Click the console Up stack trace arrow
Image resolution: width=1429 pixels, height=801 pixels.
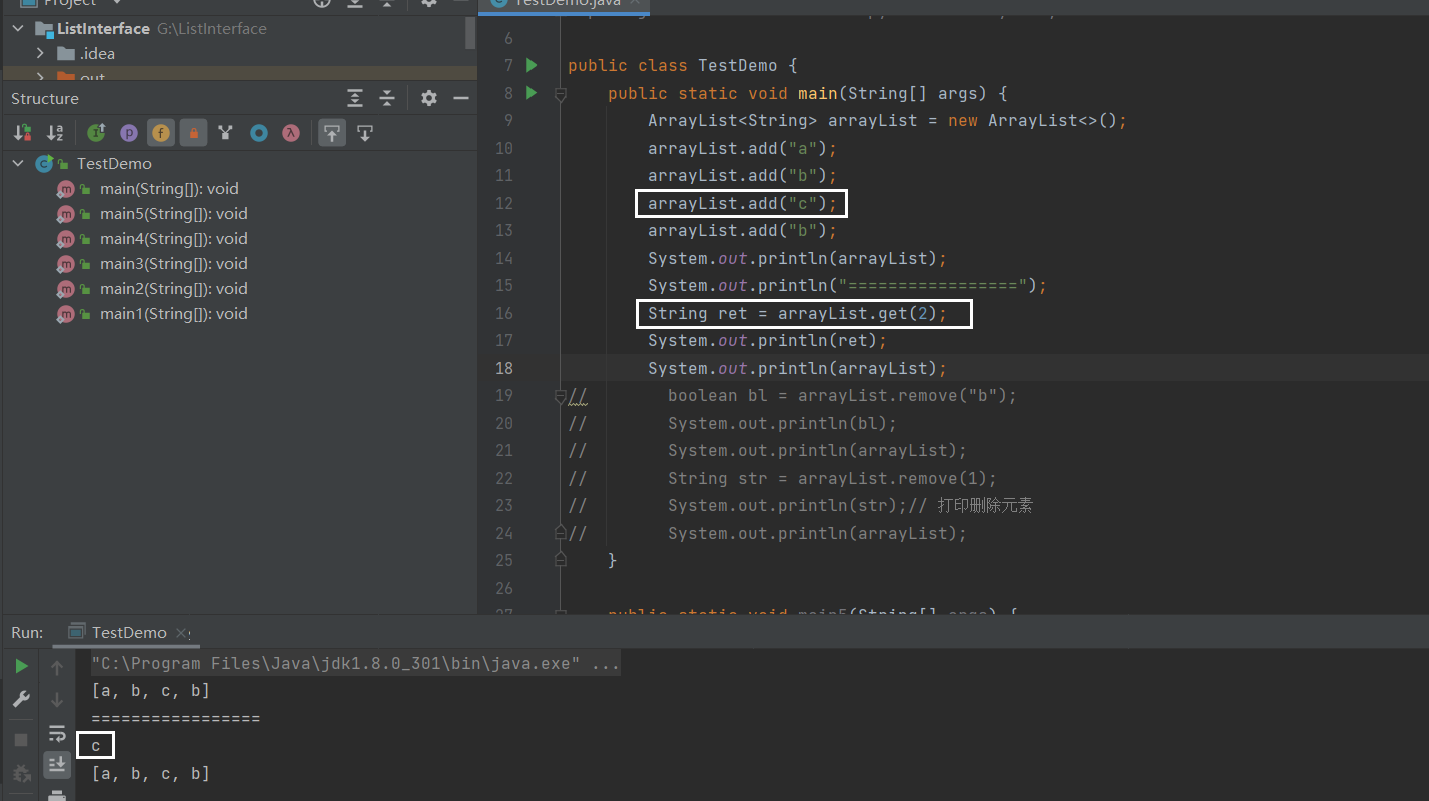(57, 667)
